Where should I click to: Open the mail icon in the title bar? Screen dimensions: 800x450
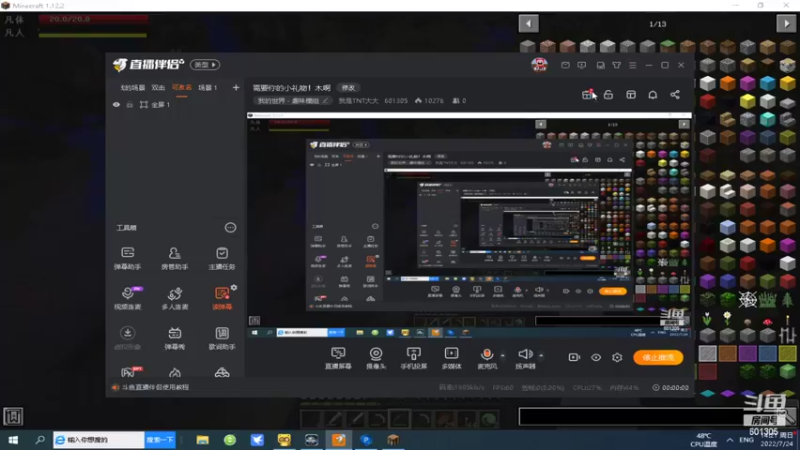pyautogui.click(x=565, y=65)
